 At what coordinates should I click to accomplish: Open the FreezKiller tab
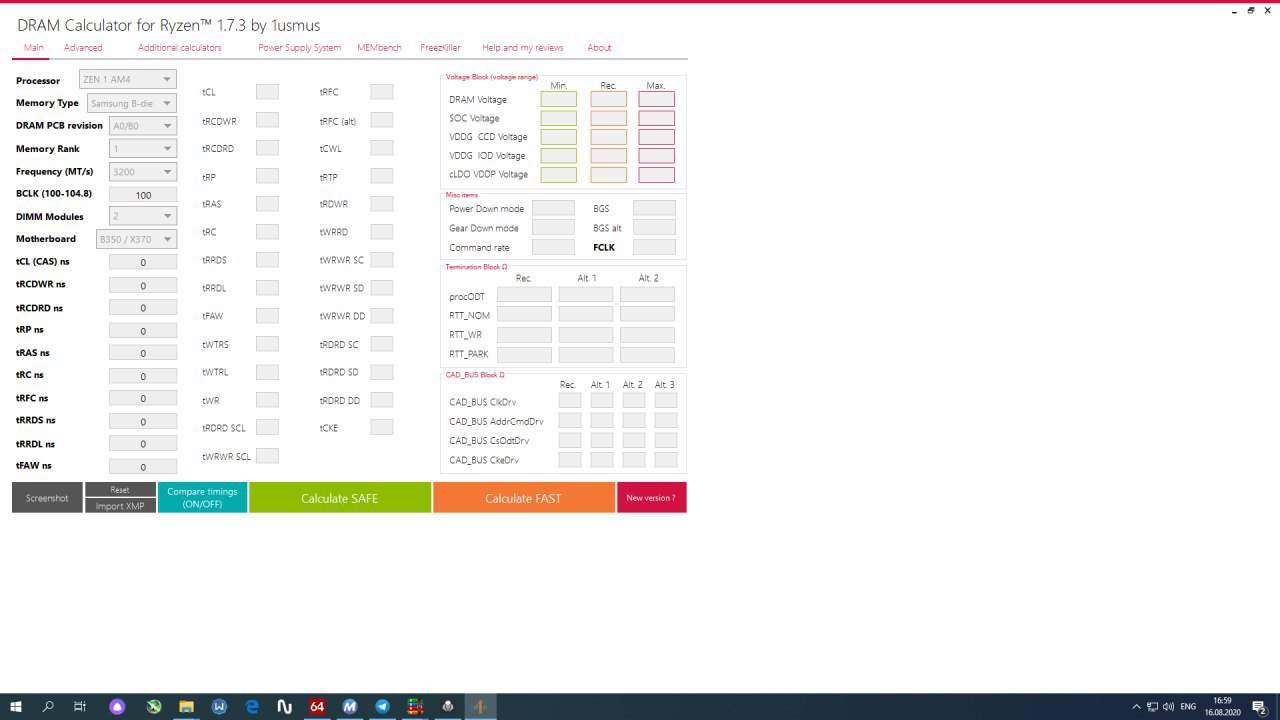pos(441,47)
